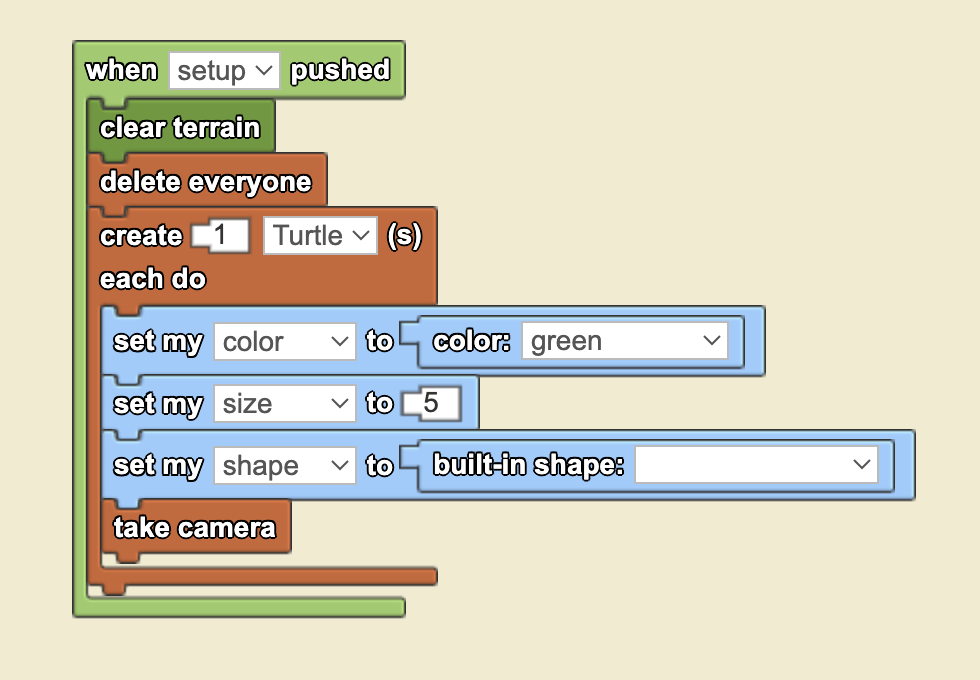The height and width of the screenshot is (680, 980).
Task: Click the '(s)' label after Turtle
Action: point(404,236)
